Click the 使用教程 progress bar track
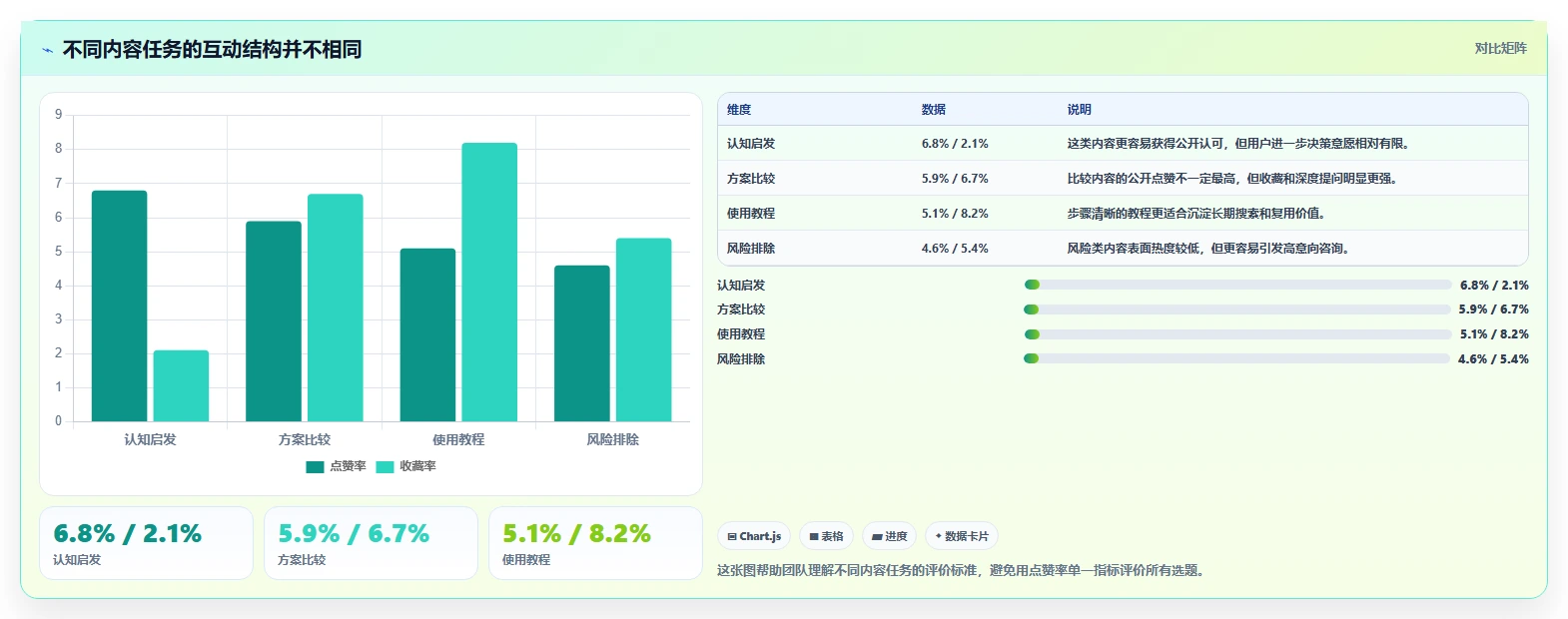The height and width of the screenshot is (619, 1568). click(1237, 334)
